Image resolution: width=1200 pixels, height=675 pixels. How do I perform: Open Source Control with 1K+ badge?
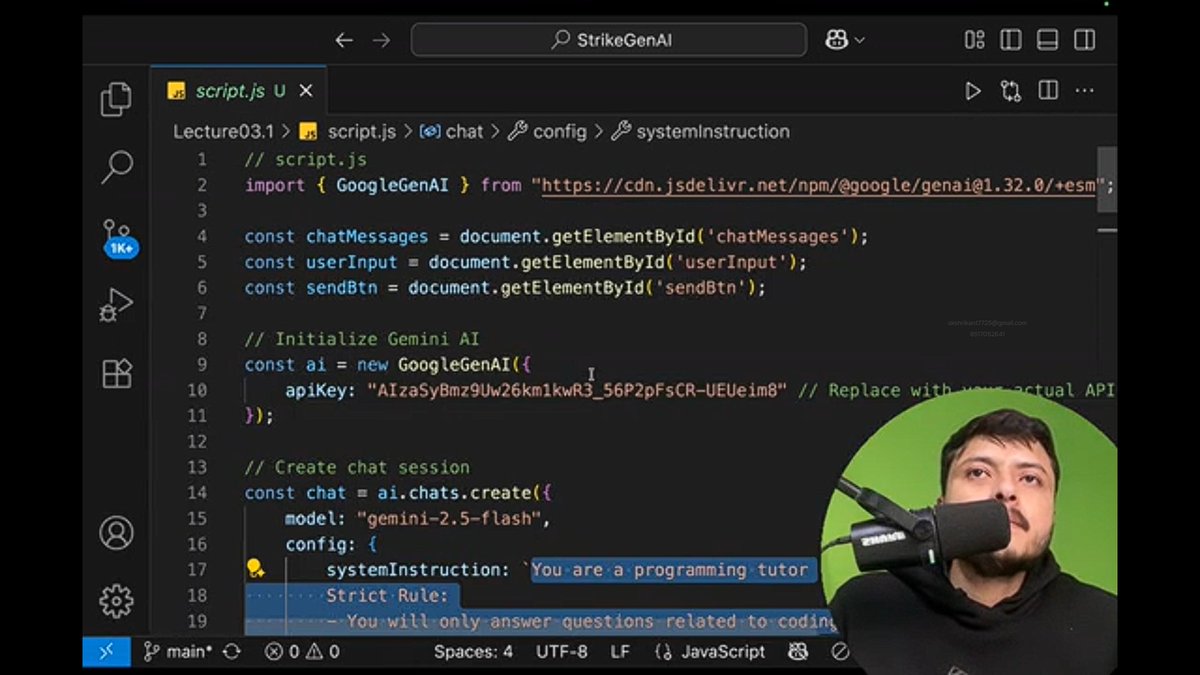[118, 238]
